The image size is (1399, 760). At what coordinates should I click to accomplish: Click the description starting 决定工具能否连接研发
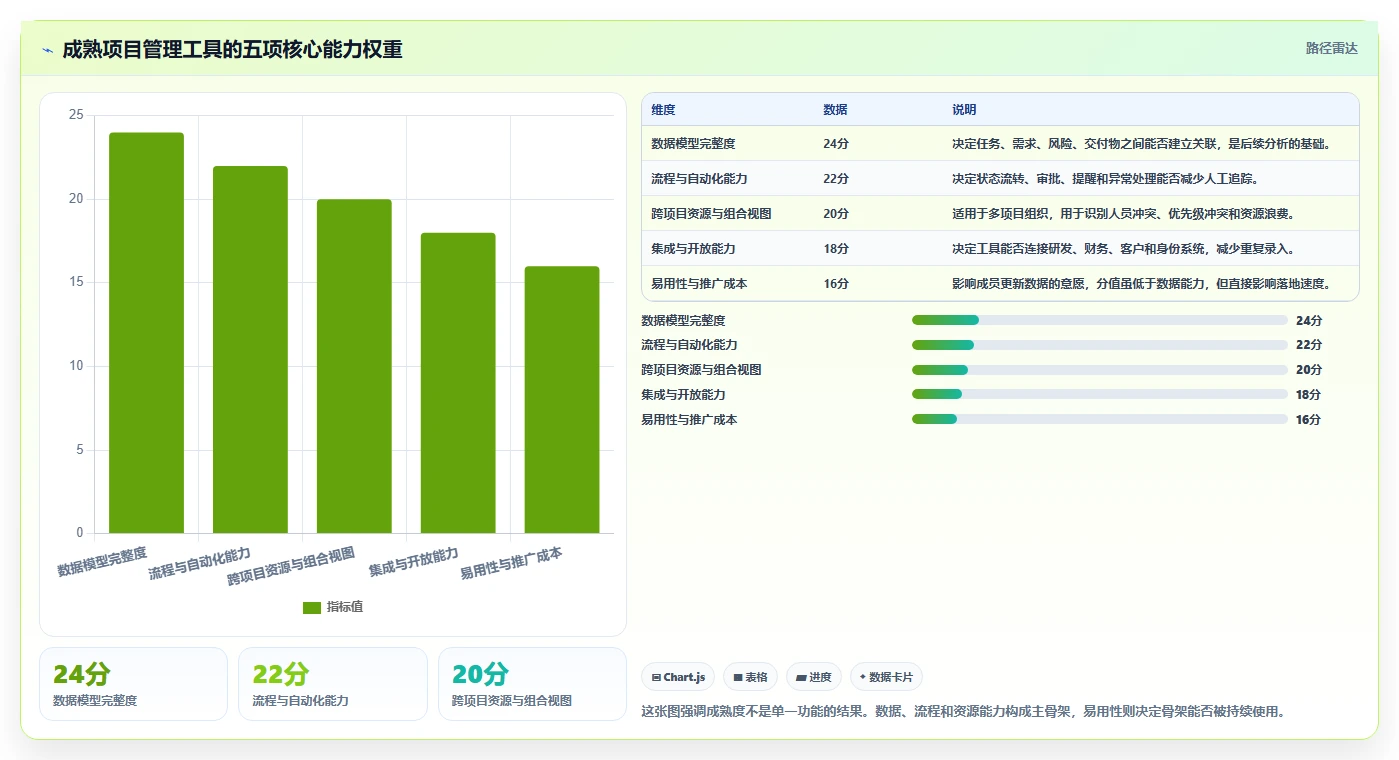(1123, 249)
